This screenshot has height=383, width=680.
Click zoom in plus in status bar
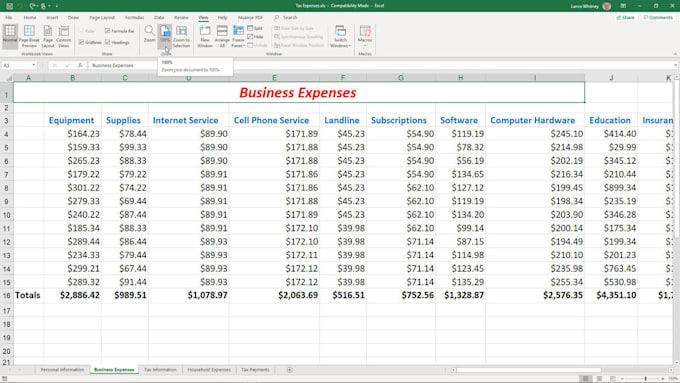click(663, 379)
